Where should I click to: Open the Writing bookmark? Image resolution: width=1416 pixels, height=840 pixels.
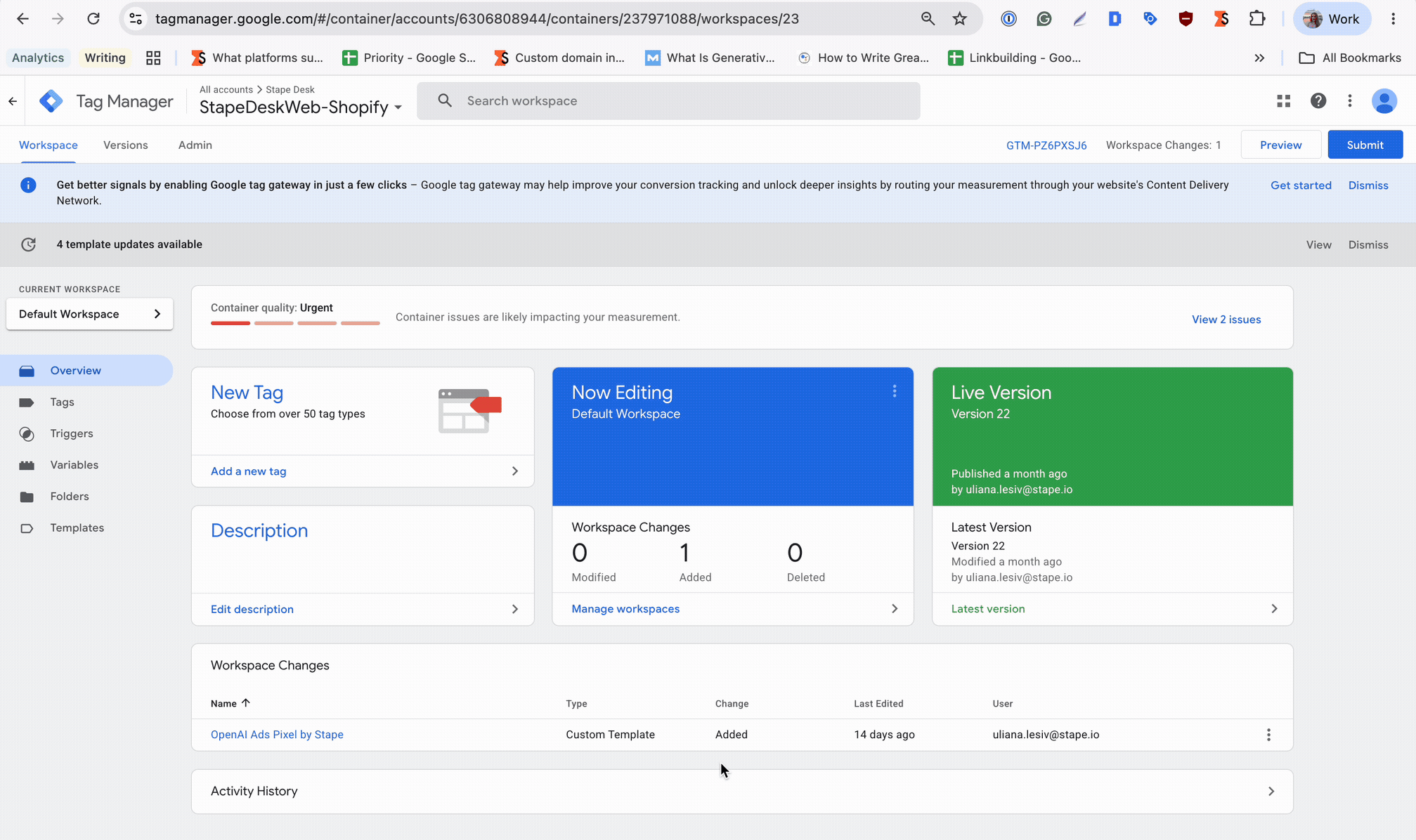click(x=105, y=58)
